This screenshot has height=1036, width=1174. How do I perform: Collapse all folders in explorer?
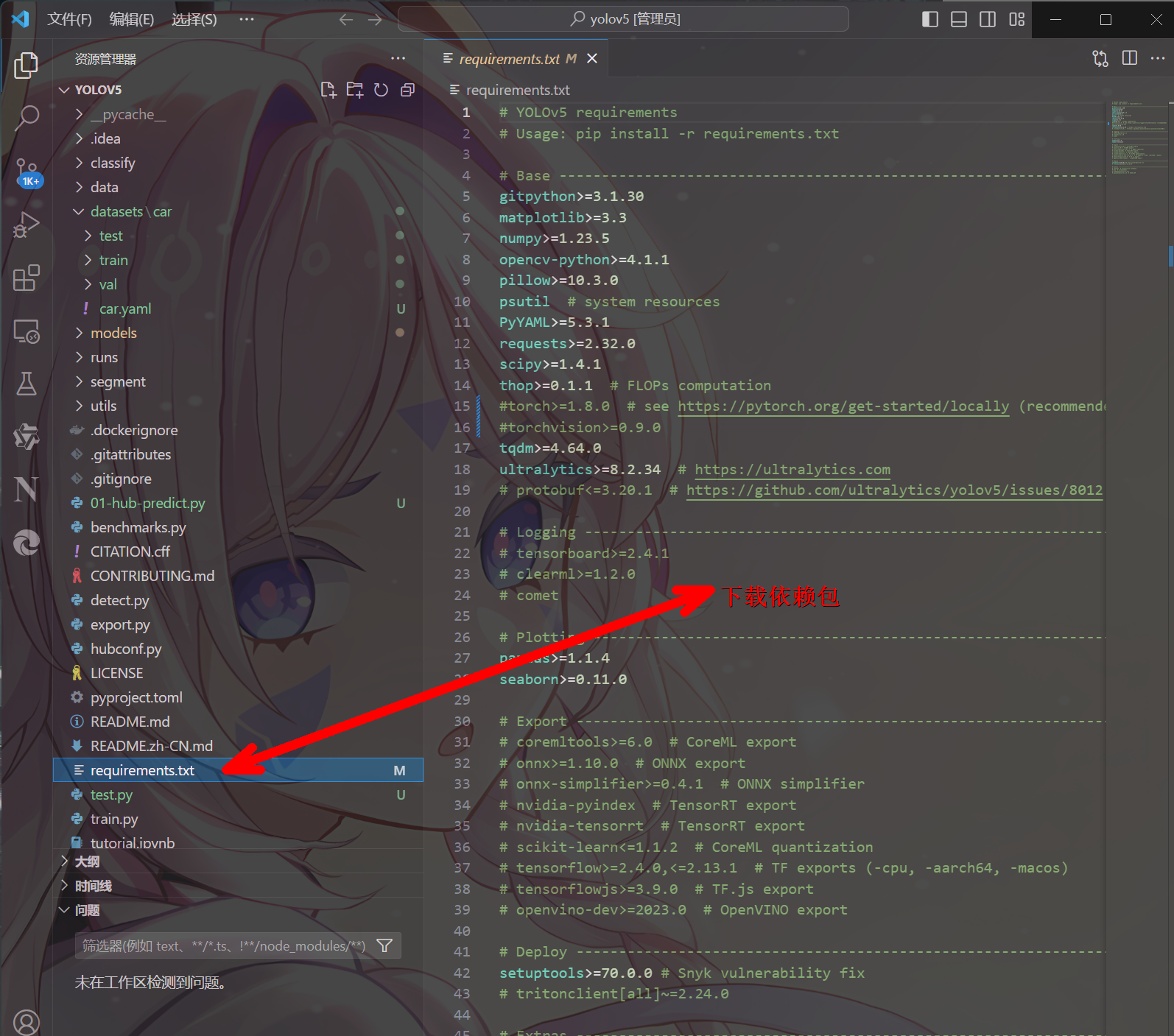407,90
